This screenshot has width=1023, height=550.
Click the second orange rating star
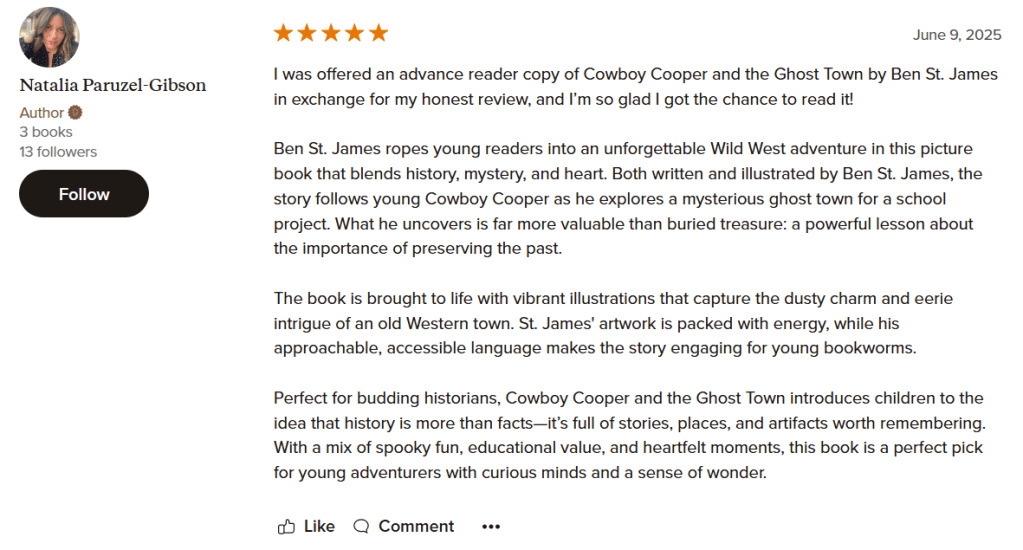(307, 33)
